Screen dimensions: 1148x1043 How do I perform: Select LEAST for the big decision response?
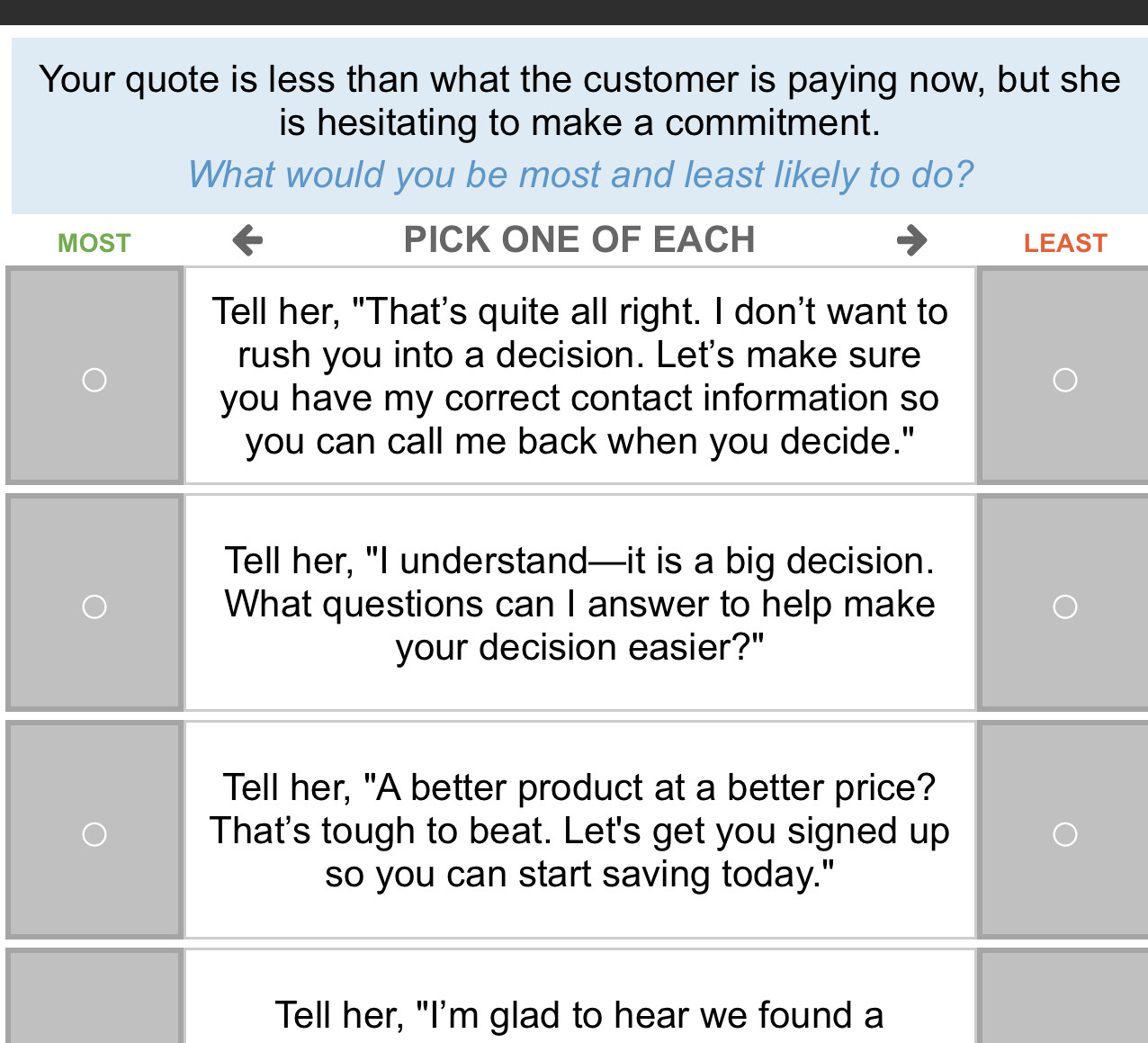1065,607
